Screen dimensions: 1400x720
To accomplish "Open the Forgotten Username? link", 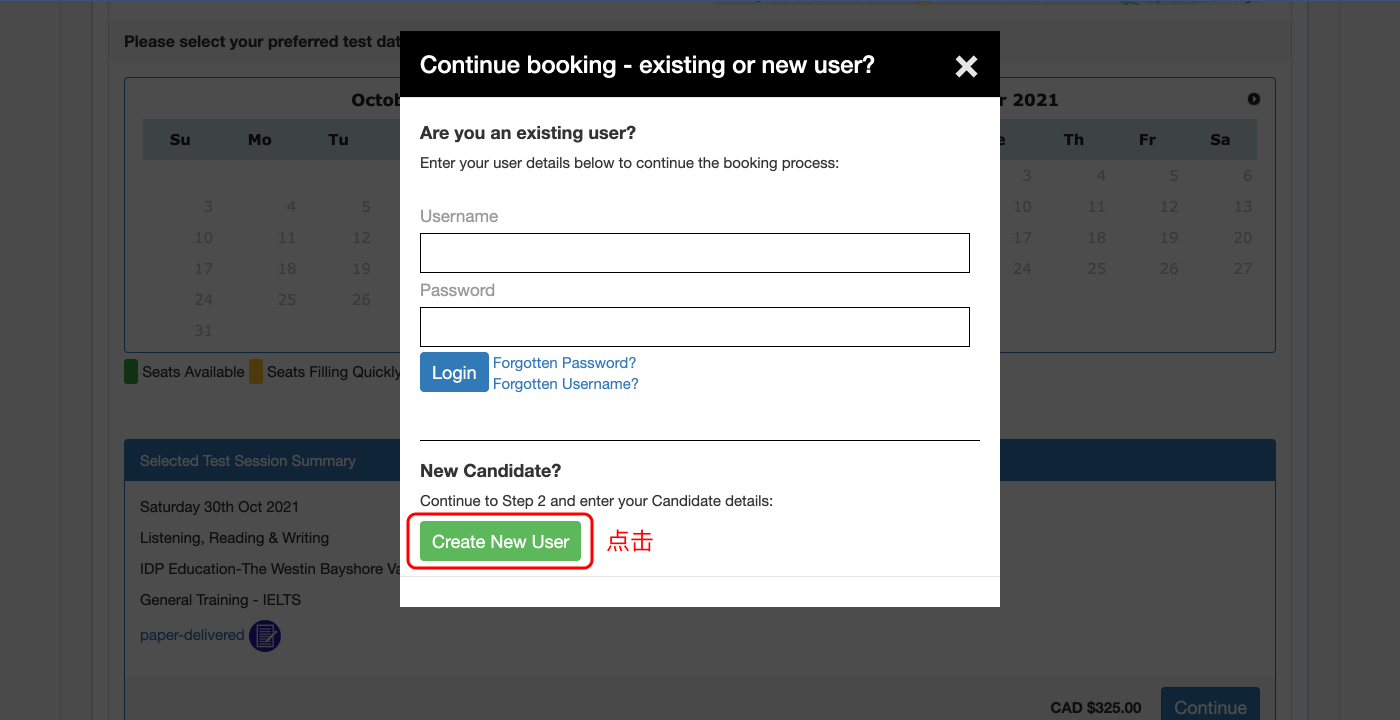I will (x=565, y=384).
